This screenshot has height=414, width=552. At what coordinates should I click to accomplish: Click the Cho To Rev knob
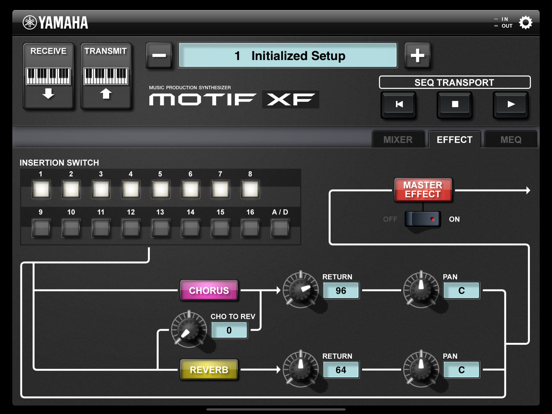189,329
